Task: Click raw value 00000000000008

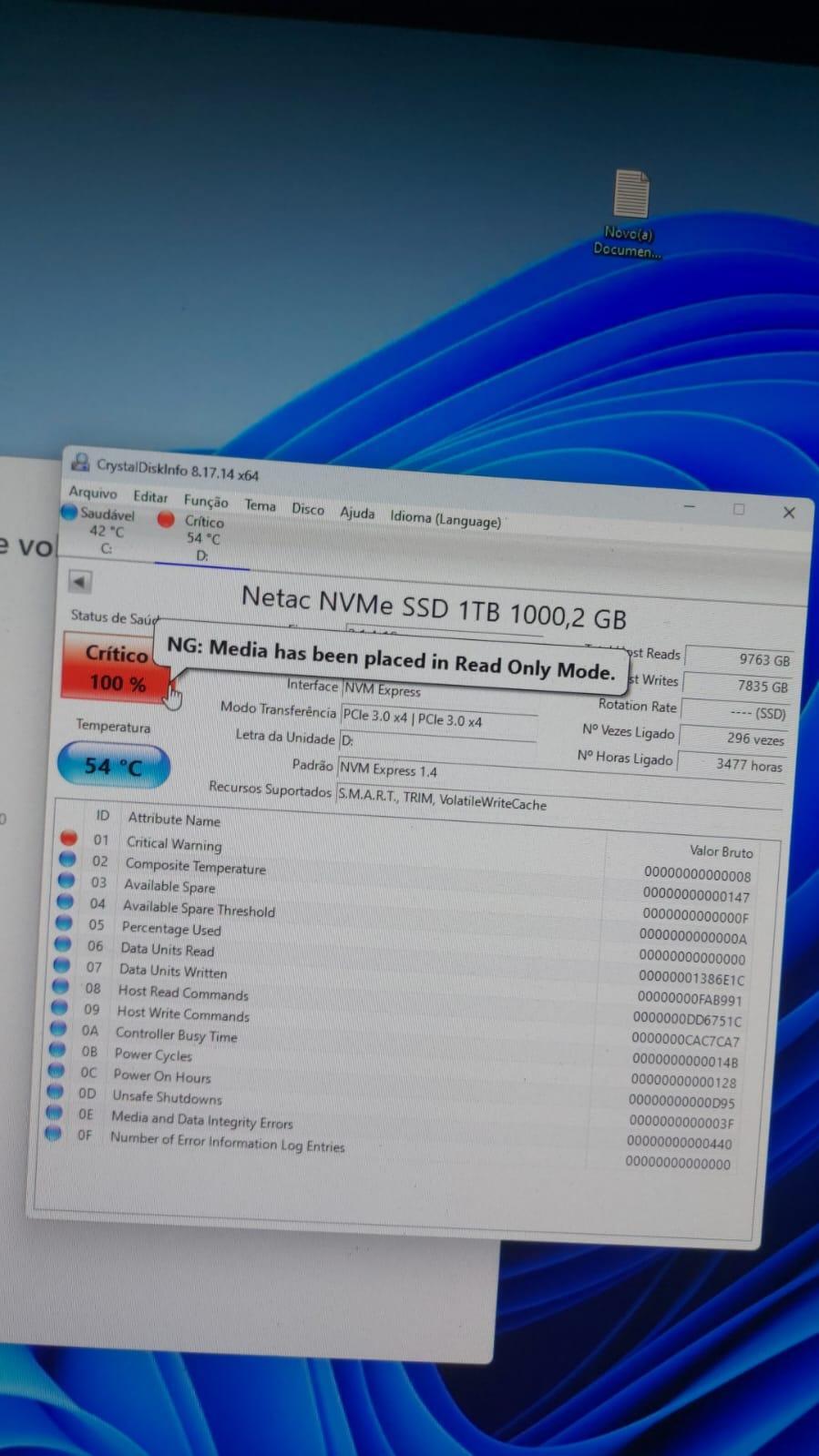Action: [697, 874]
